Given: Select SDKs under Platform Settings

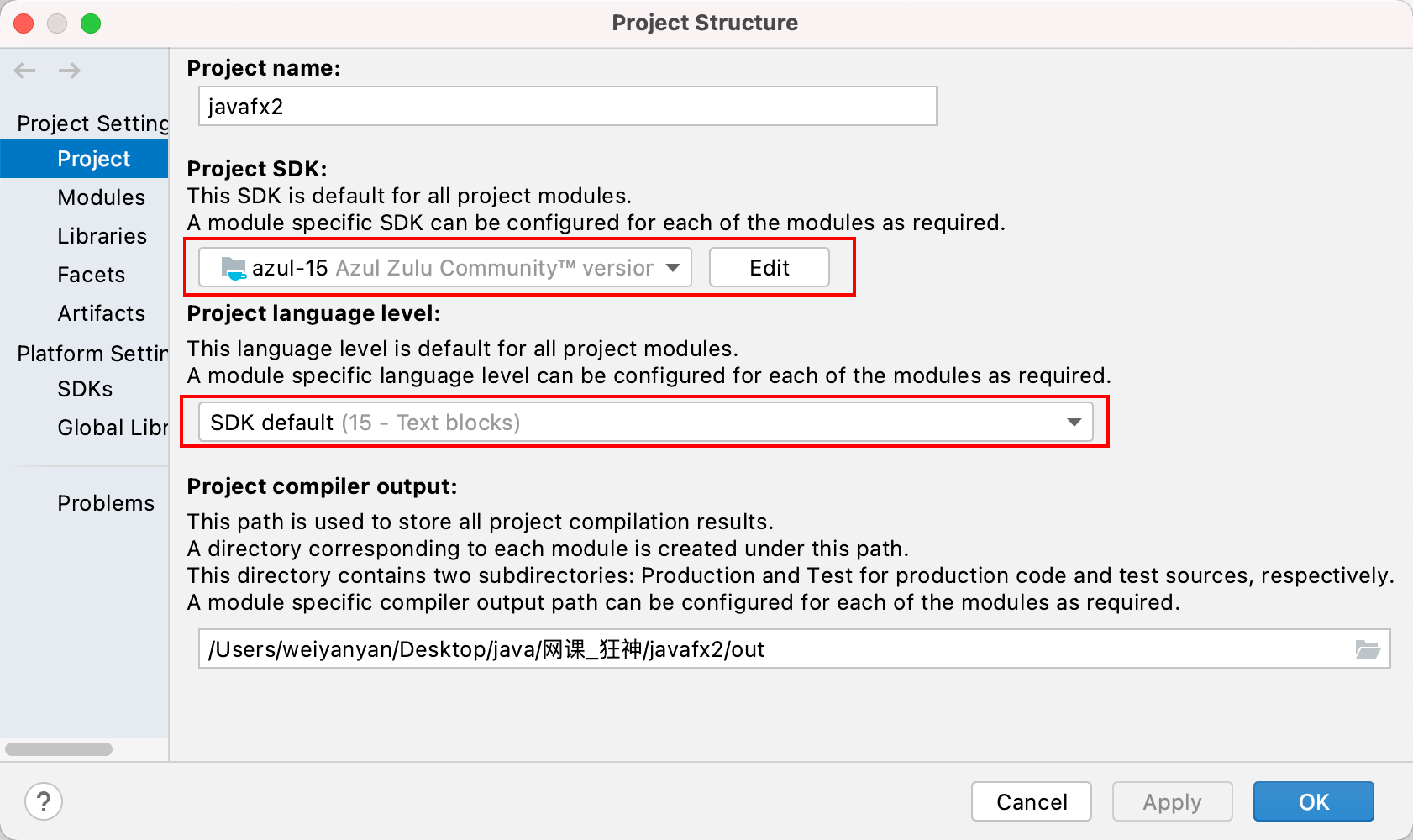Looking at the screenshot, I should coord(85,389).
